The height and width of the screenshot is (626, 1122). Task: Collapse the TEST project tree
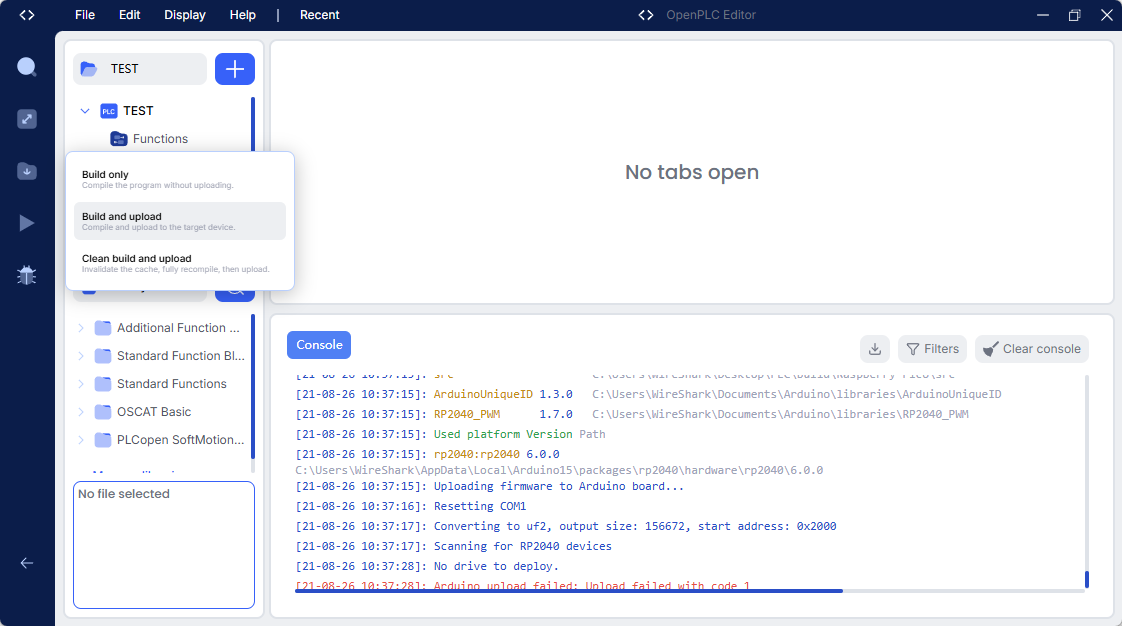[84, 111]
